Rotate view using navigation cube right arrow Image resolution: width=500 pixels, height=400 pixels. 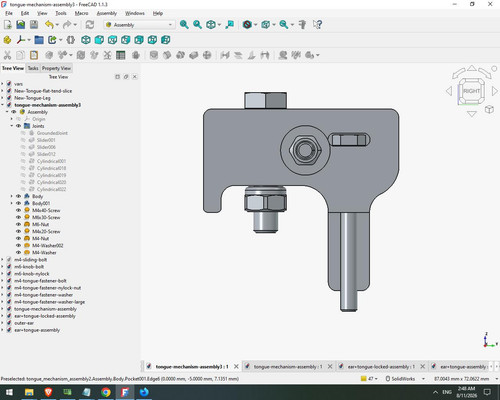tap(495, 91)
